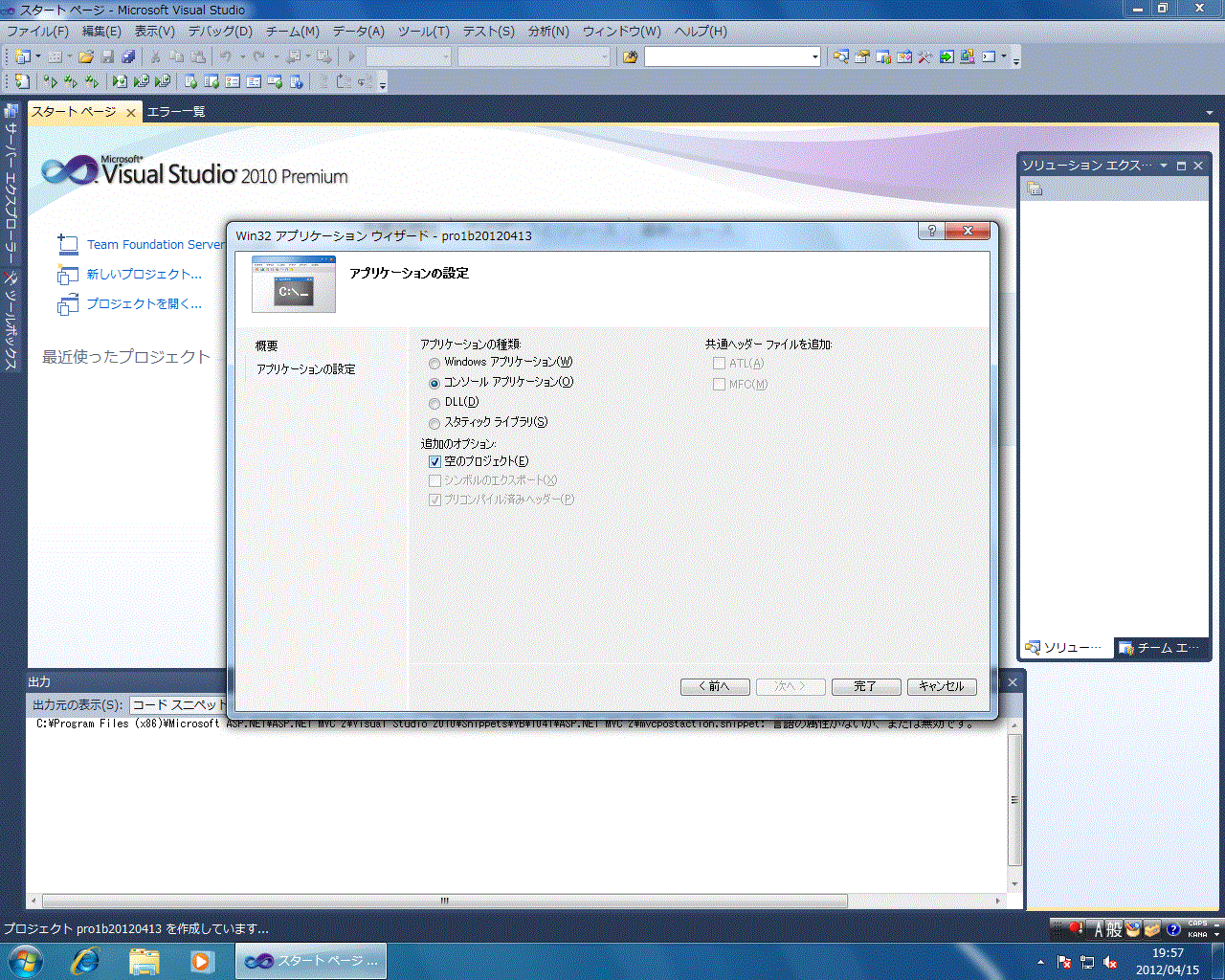The height and width of the screenshot is (980, 1225).
Task: Click the 完了 button in wizard
Action: [x=866, y=686]
